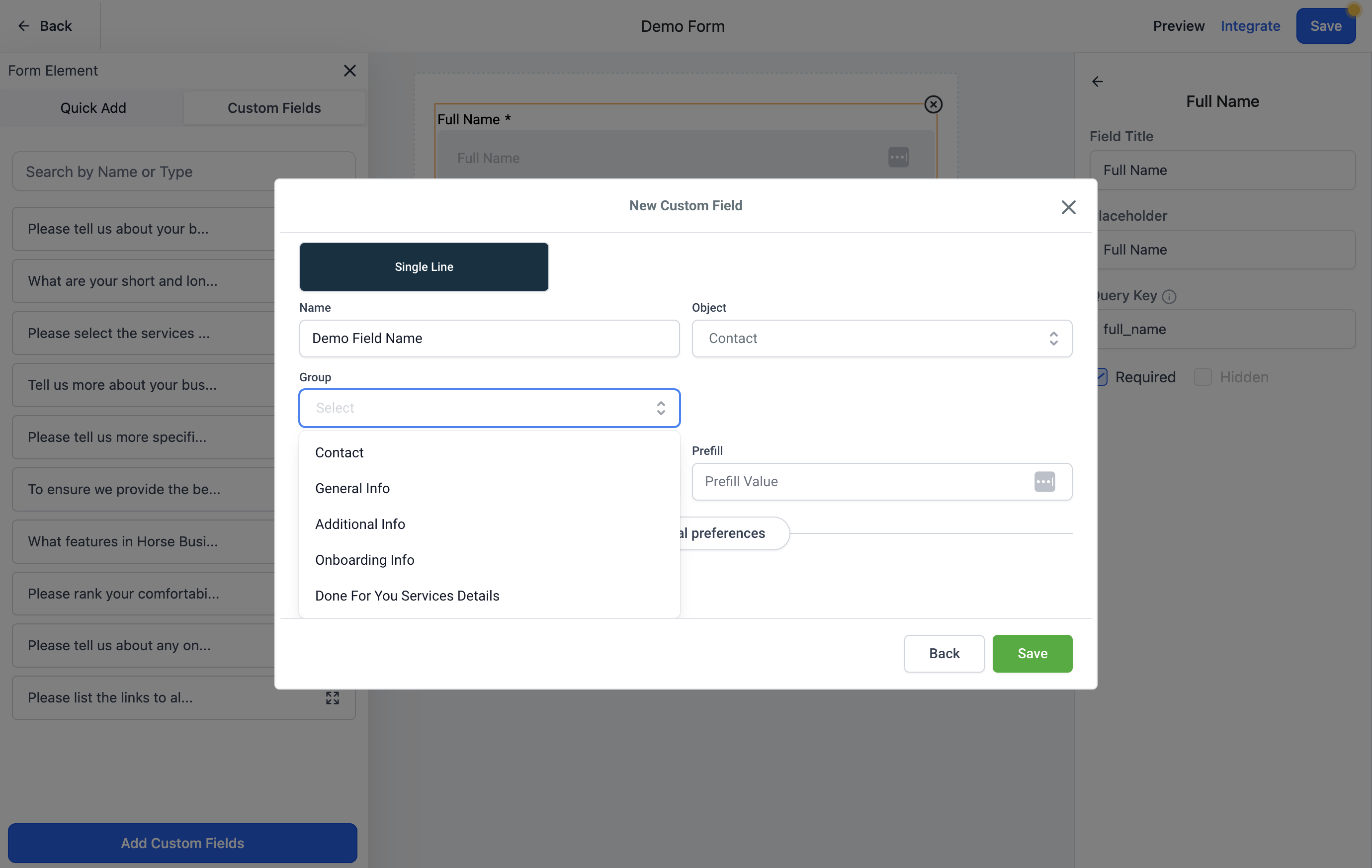Screen dimensions: 1372x868
Task: Click the Back button in dialog footer
Action: point(943,653)
